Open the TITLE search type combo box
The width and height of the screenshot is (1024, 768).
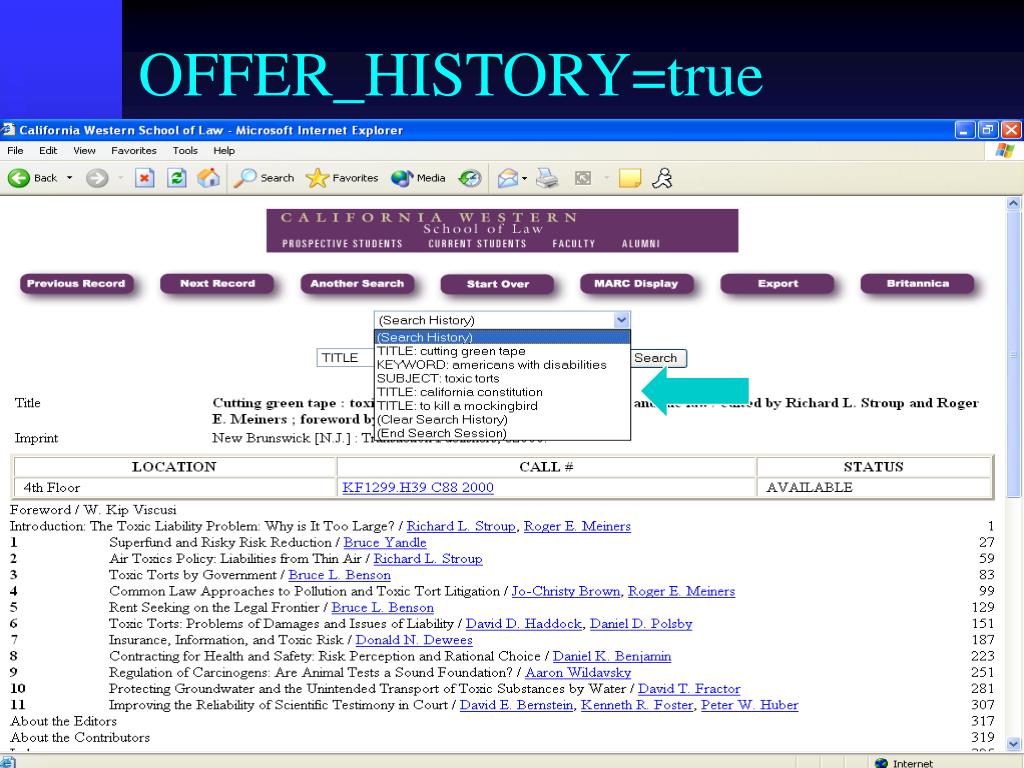pyautogui.click(x=345, y=358)
